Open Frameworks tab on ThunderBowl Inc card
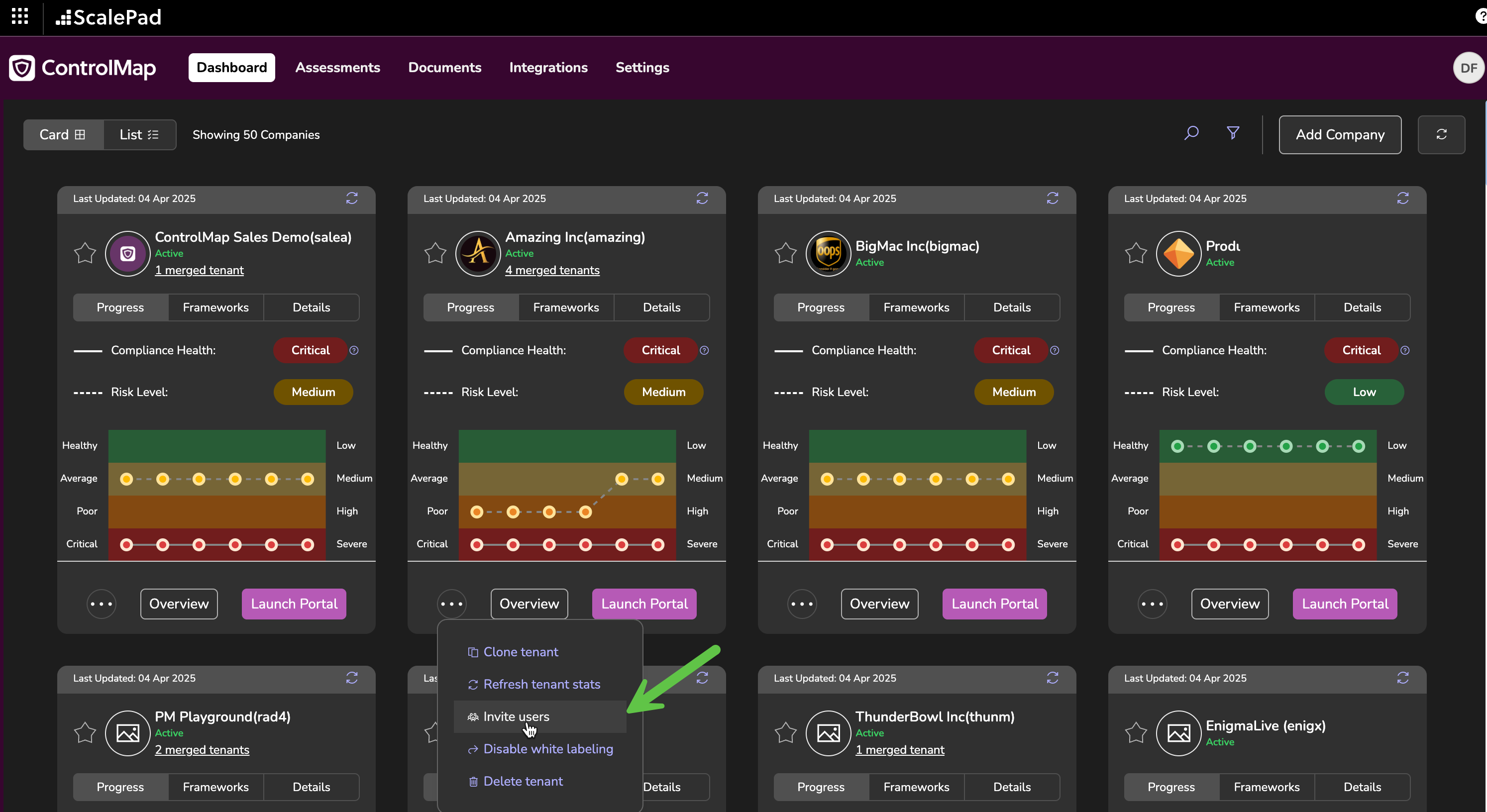1487x812 pixels. click(916, 787)
